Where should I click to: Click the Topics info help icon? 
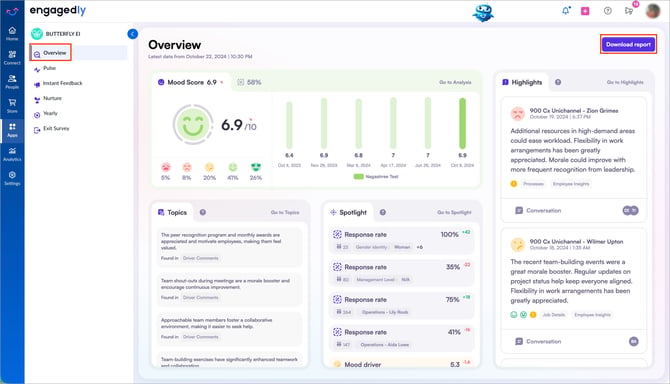click(203, 212)
